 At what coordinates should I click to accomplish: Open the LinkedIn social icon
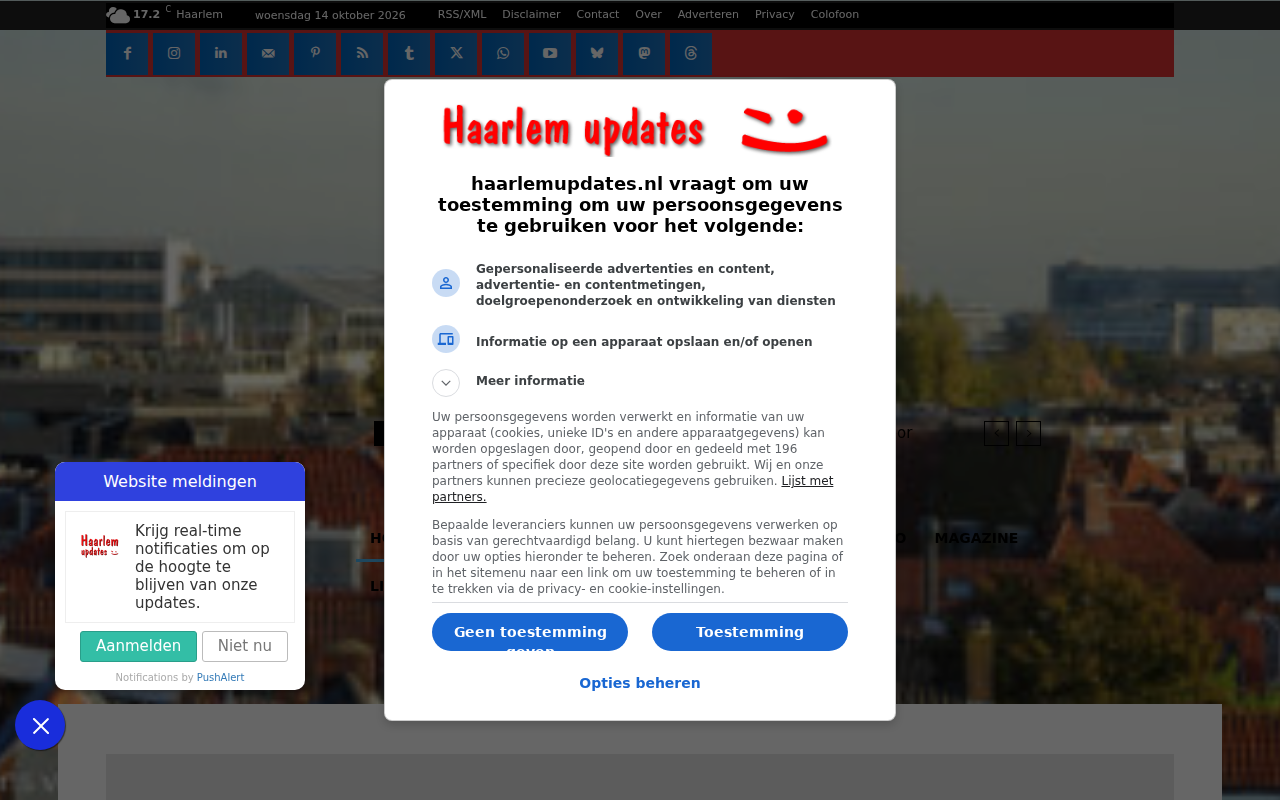[x=221, y=54]
